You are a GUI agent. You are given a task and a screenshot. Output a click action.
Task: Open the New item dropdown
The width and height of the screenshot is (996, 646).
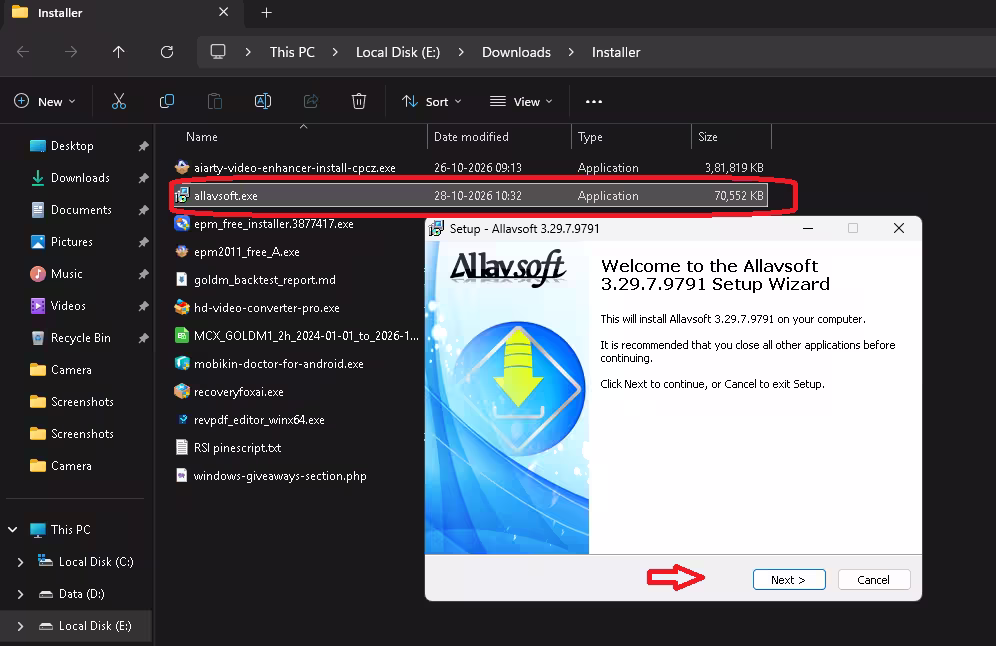pos(45,102)
